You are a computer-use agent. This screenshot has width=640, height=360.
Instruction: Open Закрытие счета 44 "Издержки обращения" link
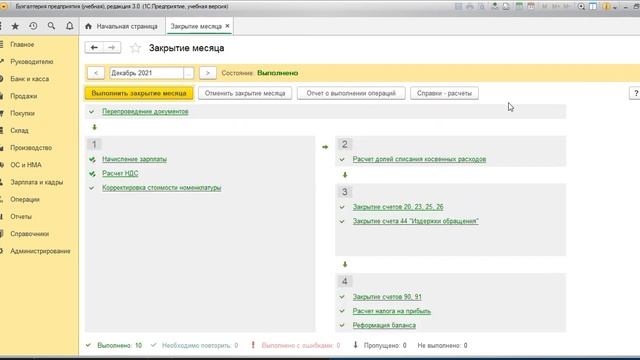[x=416, y=221]
